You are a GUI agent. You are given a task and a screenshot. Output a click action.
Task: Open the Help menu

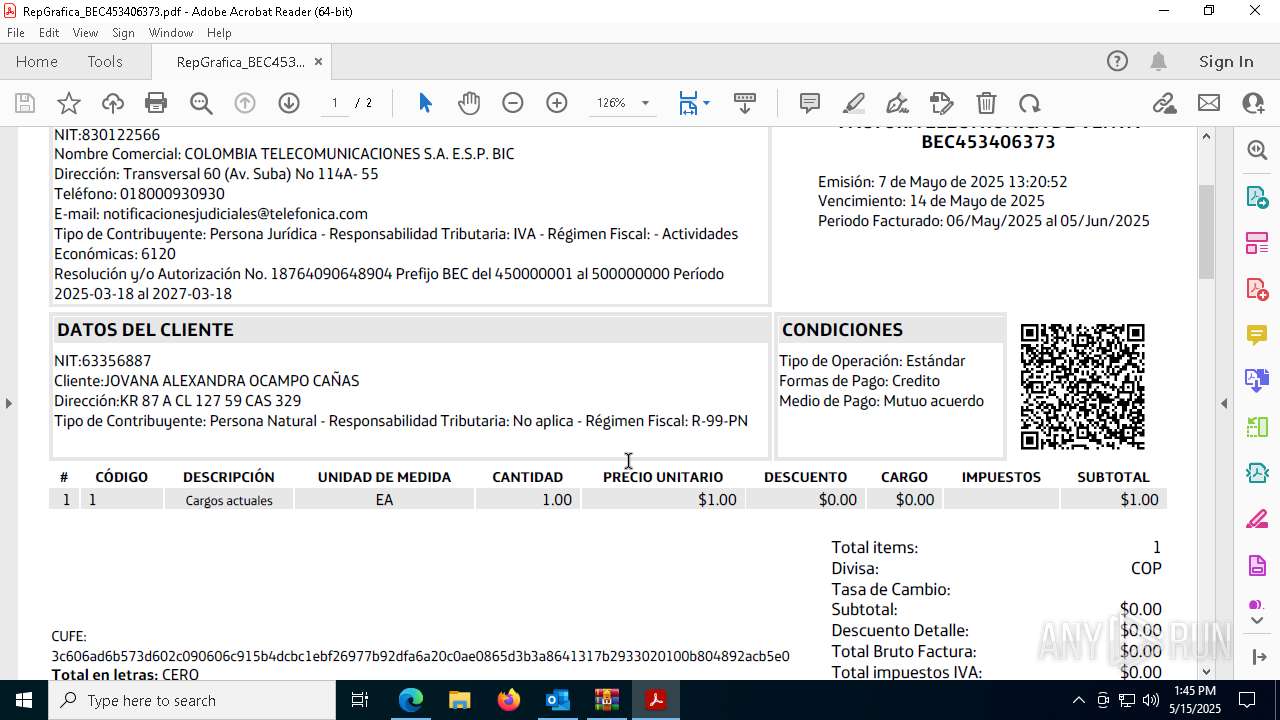pyautogui.click(x=219, y=33)
